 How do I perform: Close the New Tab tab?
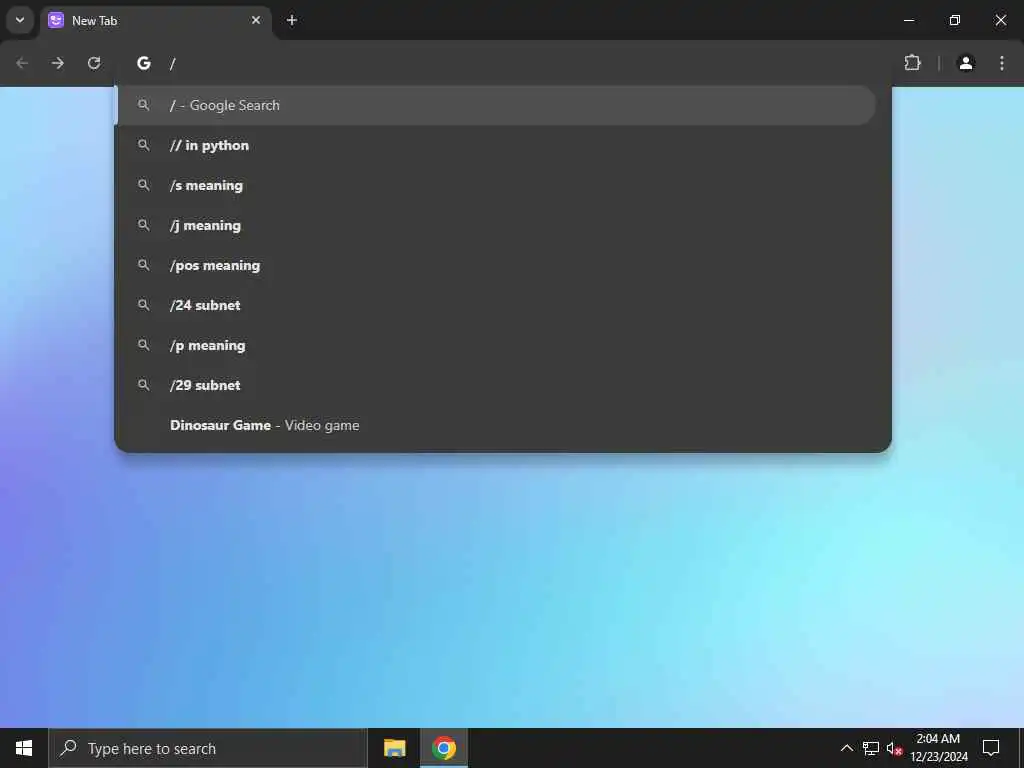[x=256, y=20]
